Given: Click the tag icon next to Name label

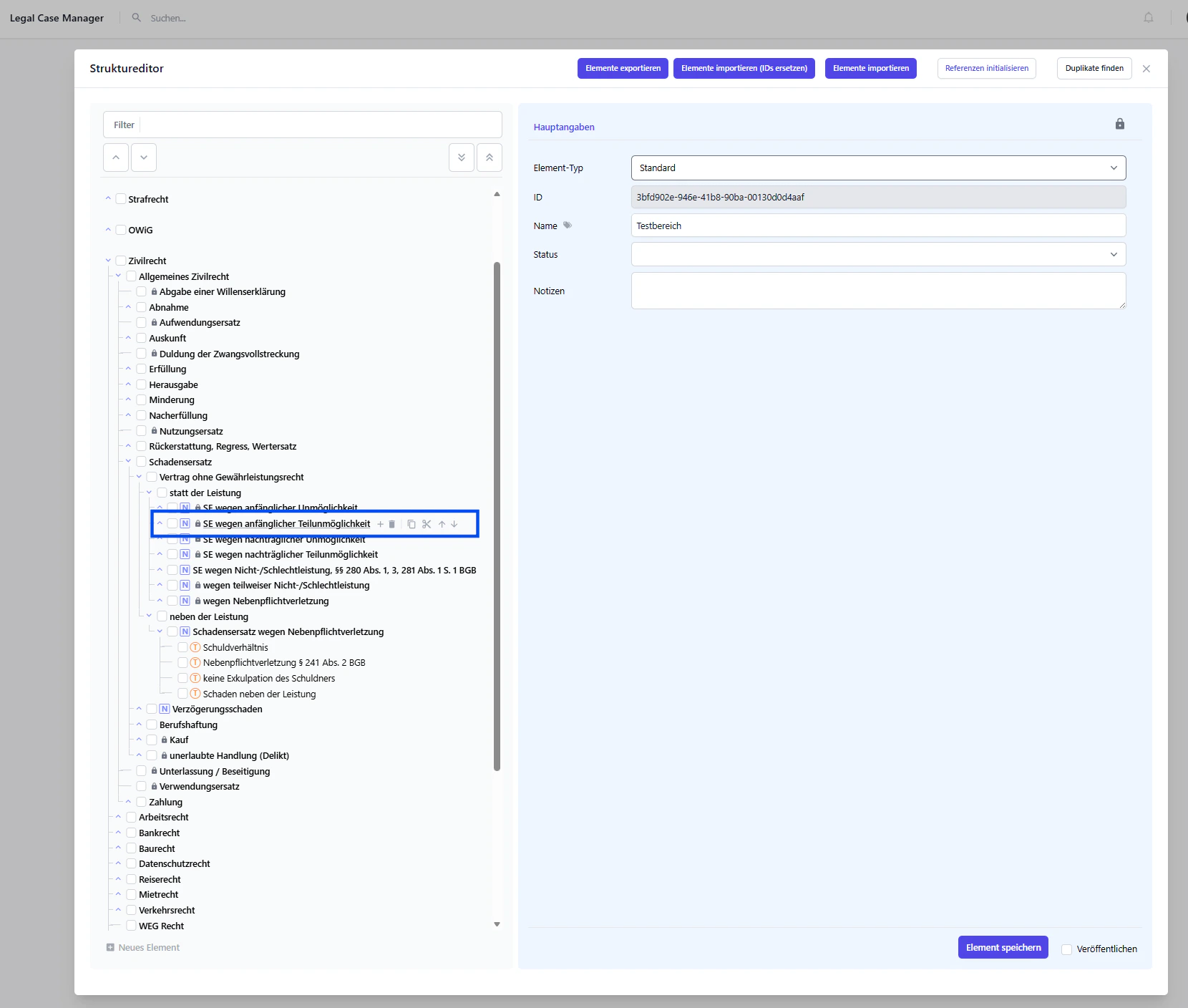Looking at the screenshot, I should point(568,225).
